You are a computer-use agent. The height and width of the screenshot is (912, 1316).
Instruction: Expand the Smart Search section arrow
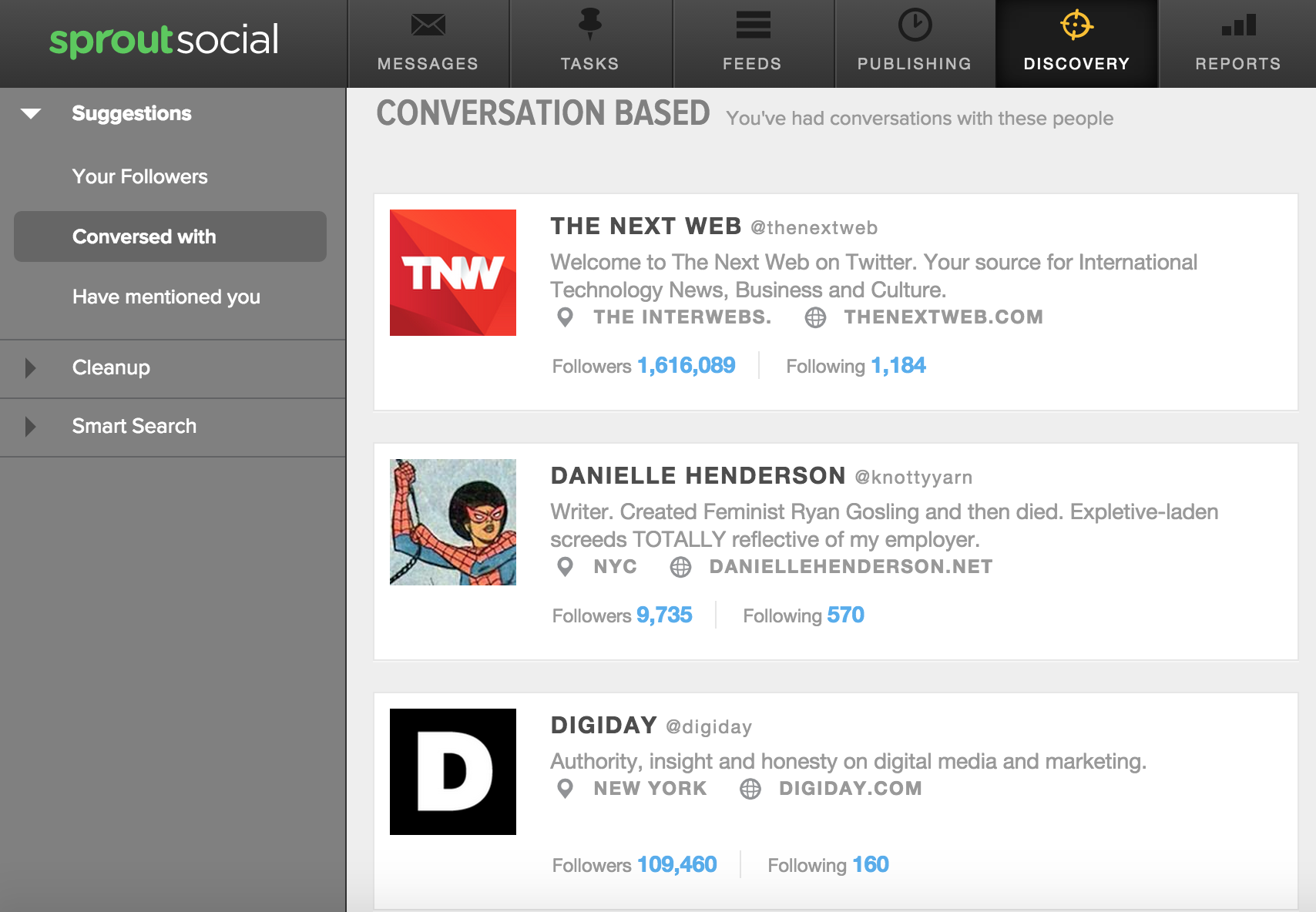[30, 426]
